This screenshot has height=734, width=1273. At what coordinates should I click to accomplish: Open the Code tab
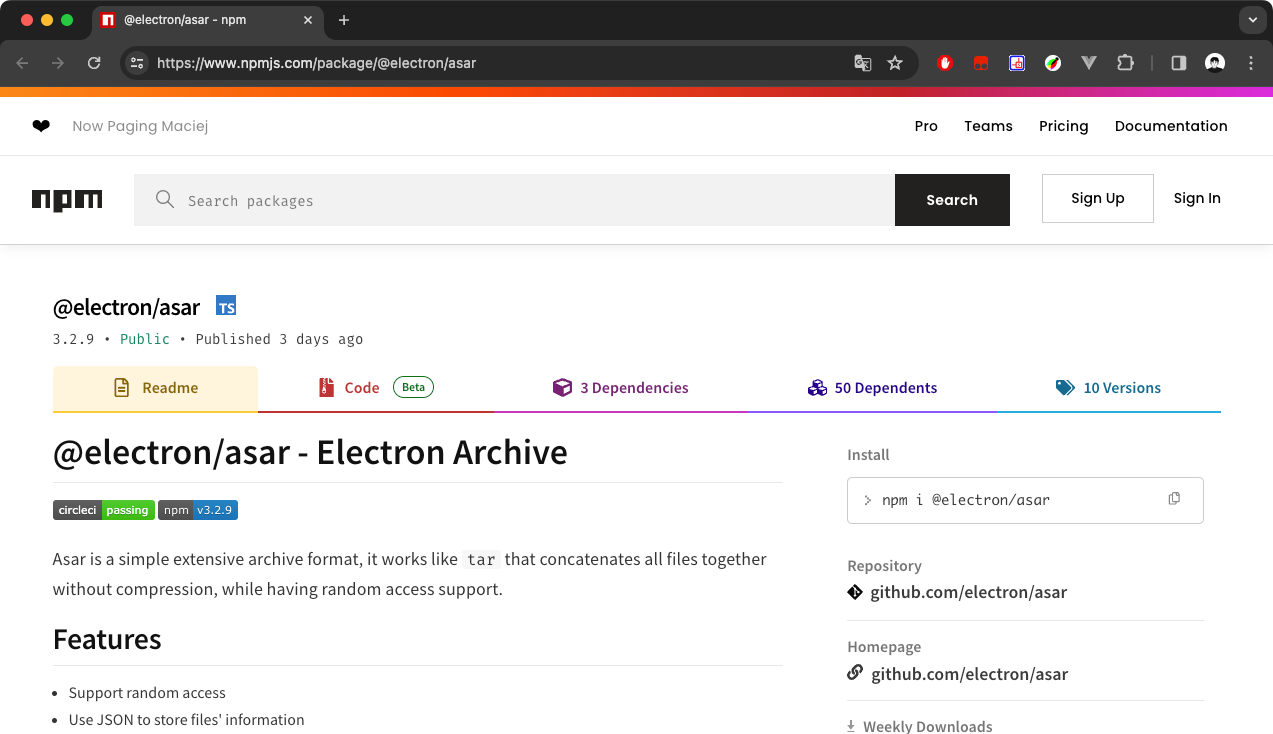[376, 388]
